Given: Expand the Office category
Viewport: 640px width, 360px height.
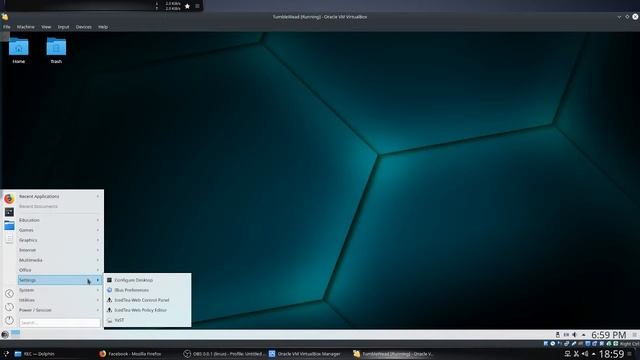Looking at the screenshot, I should (x=59, y=270).
